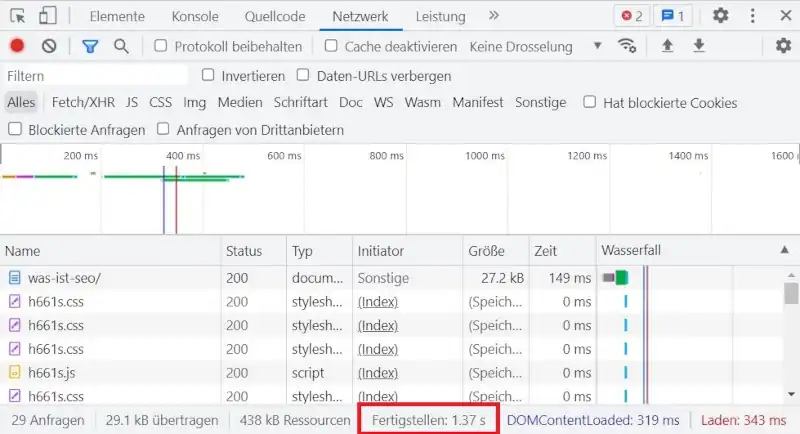Stop recording network log with red button
The height and width of the screenshot is (434, 800).
(17, 46)
